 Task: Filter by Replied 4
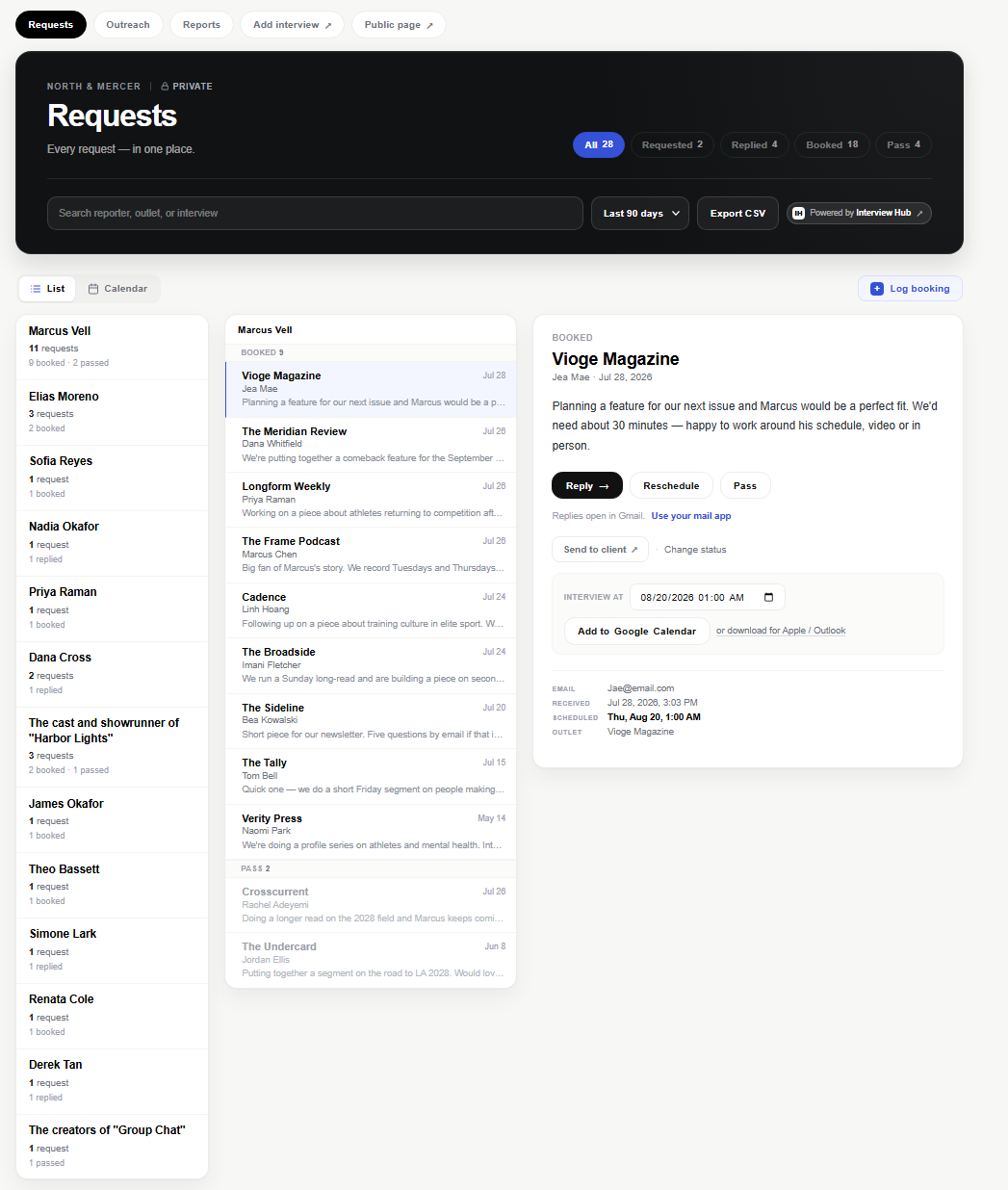pos(754,144)
